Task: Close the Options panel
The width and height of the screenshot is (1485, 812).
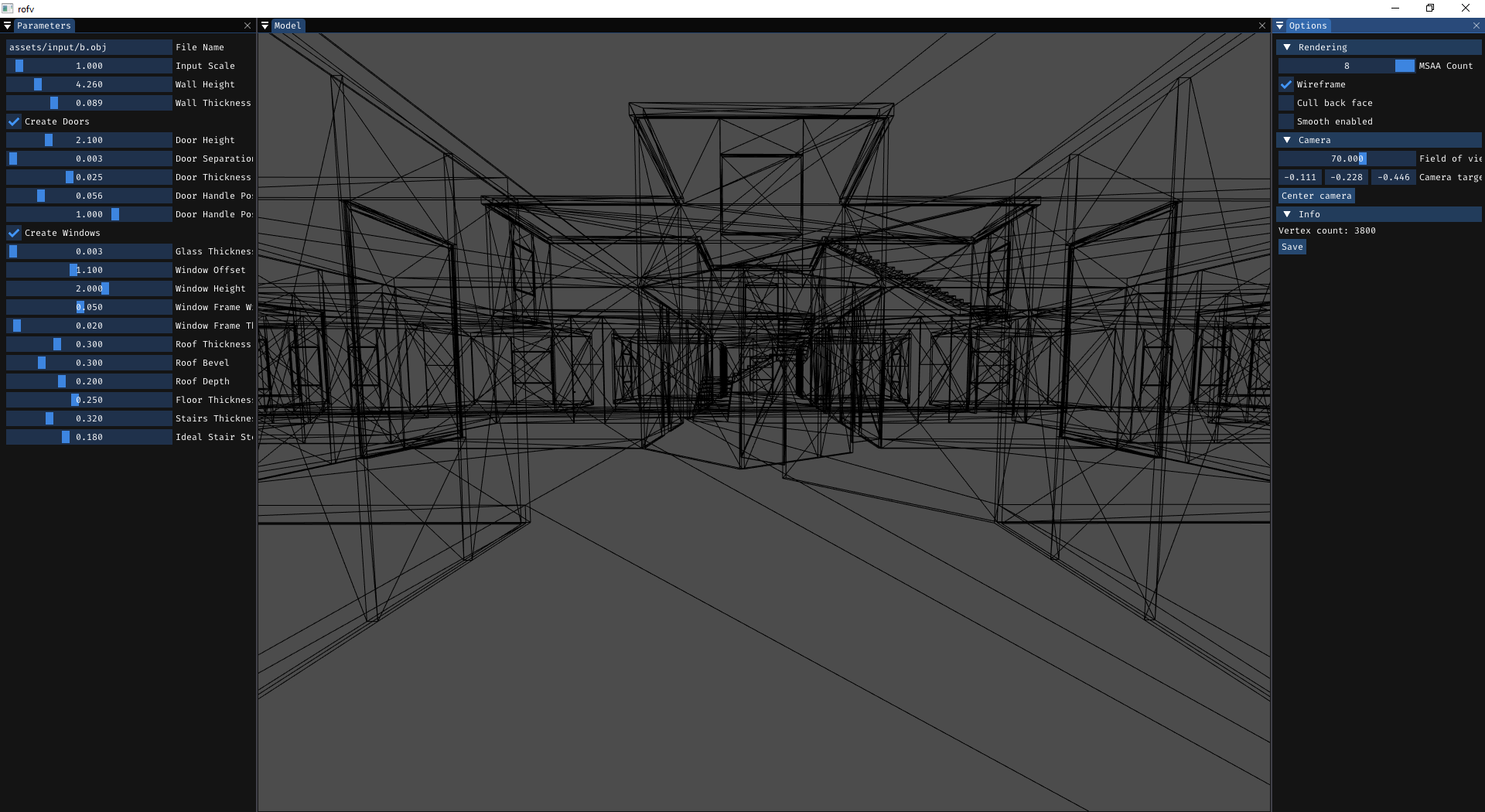Action: coord(1476,26)
